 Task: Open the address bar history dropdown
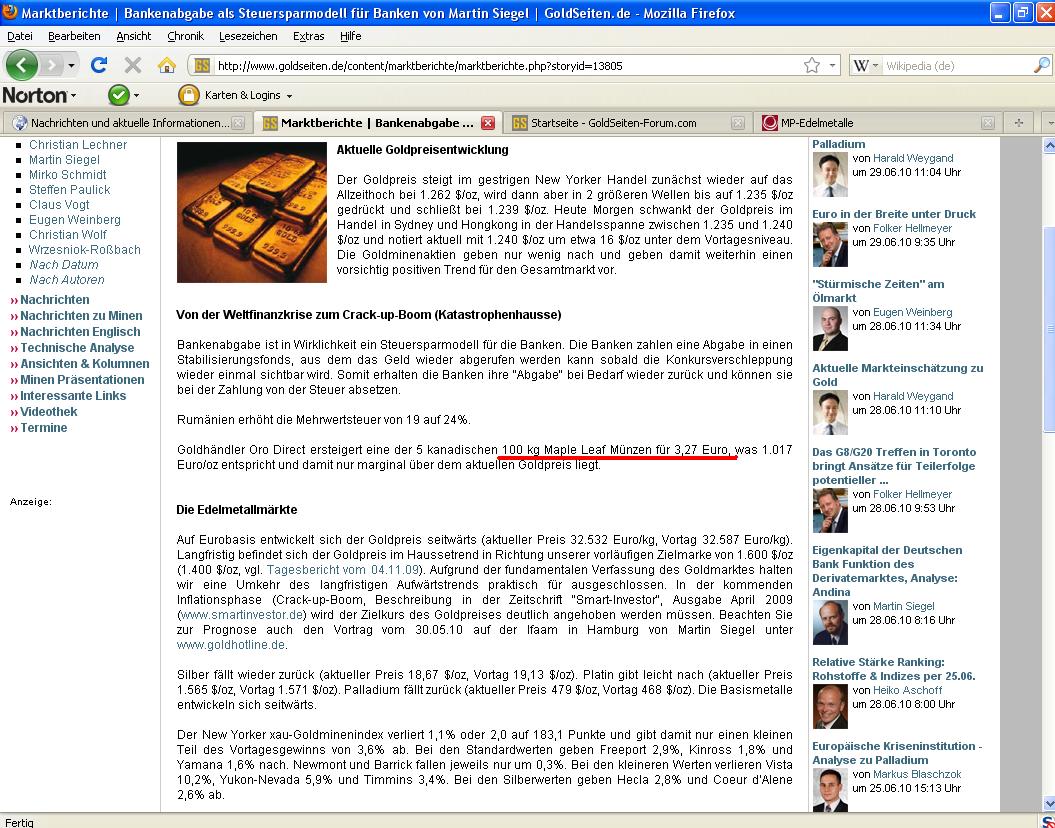[x=832, y=65]
